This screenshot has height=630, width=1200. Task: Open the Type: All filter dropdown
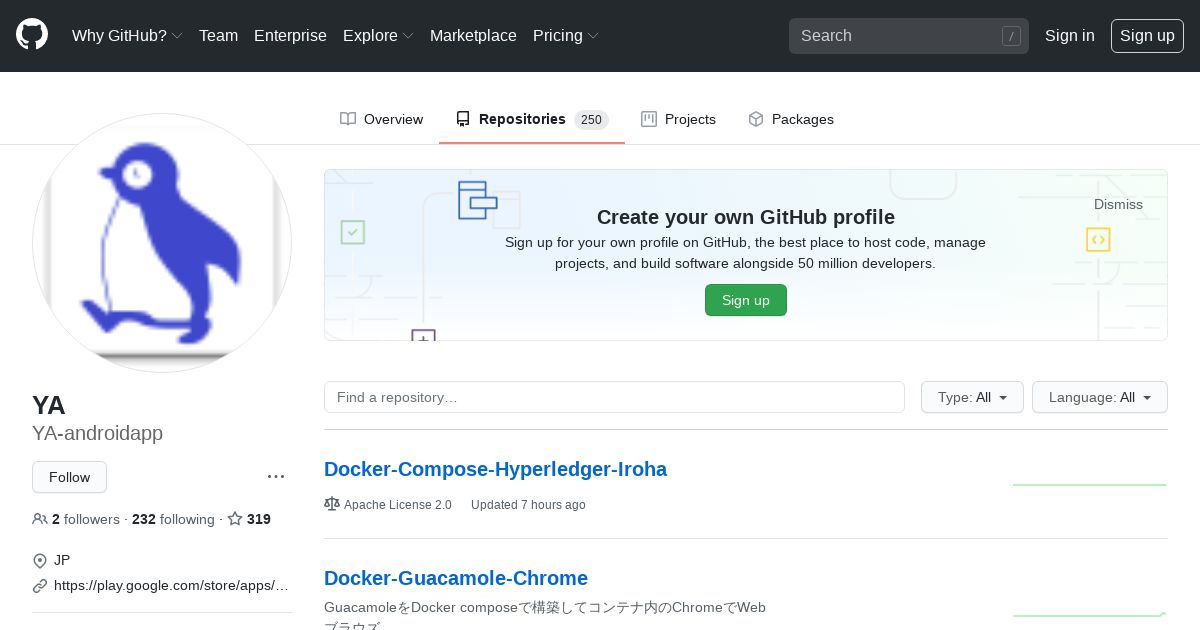[972, 397]
